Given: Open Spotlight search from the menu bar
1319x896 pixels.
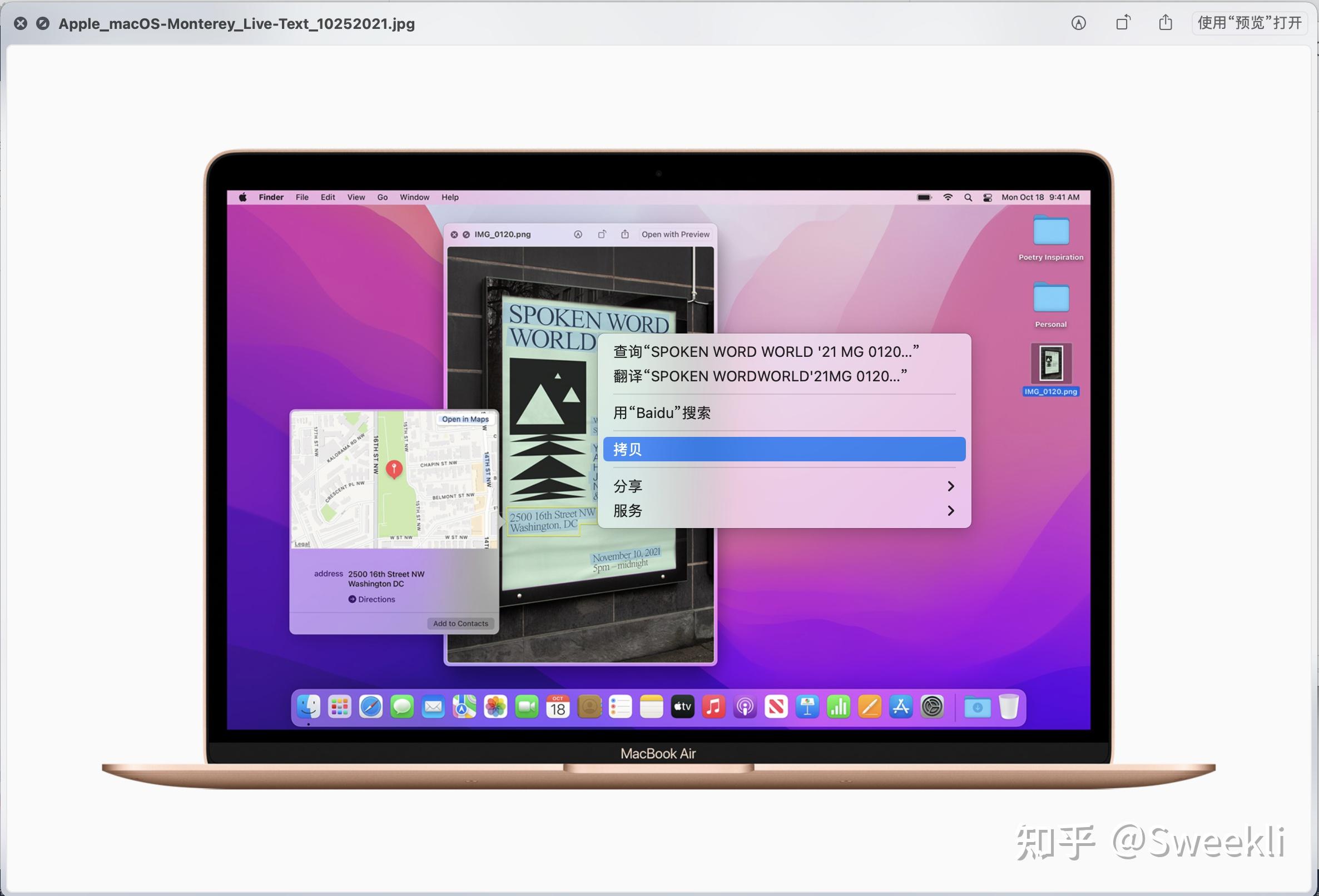Looking at the screenshot, I should (968, 197).
